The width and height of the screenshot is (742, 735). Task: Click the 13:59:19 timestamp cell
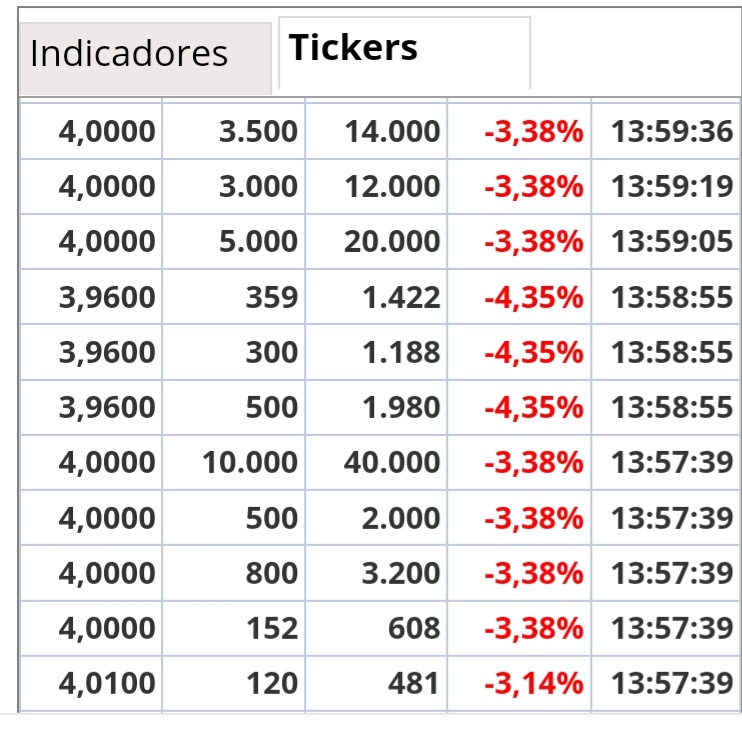[666, 186]
